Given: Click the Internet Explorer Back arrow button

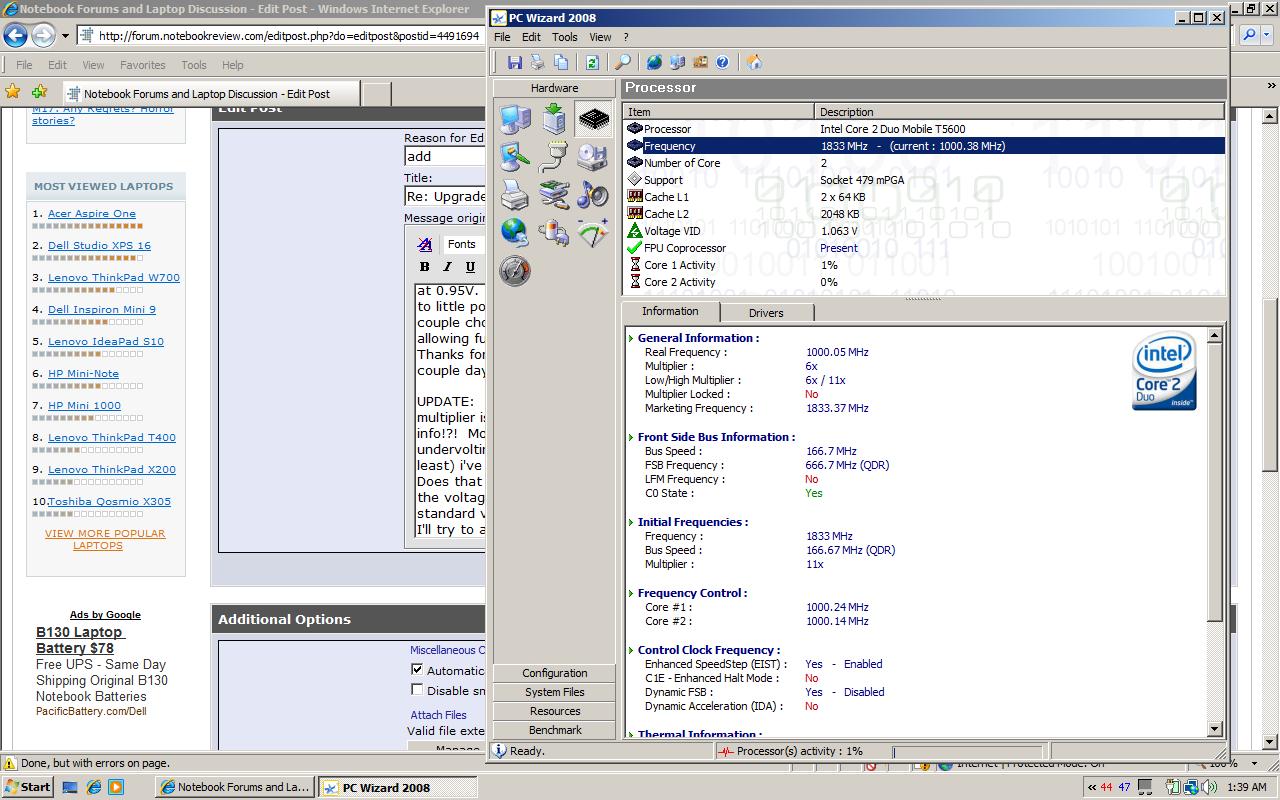Looking at the screenshot, I should point(15,36).
